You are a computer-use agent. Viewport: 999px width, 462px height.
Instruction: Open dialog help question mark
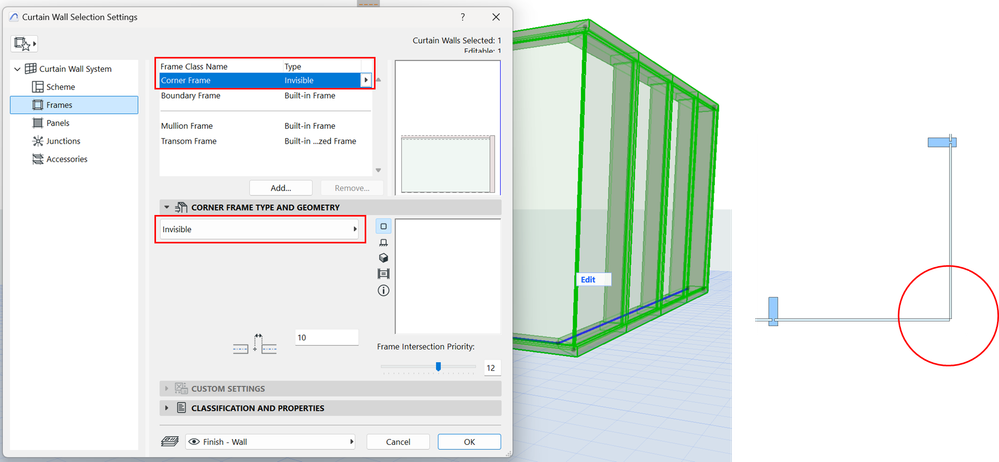coord(463,17)
